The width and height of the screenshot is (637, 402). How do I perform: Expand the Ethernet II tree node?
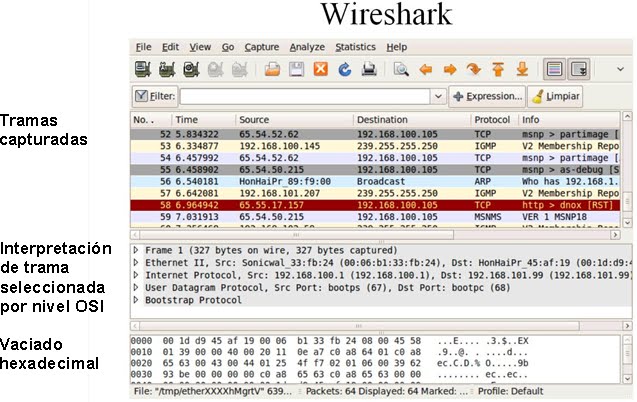pyautogui.click(x=136, y=263)
